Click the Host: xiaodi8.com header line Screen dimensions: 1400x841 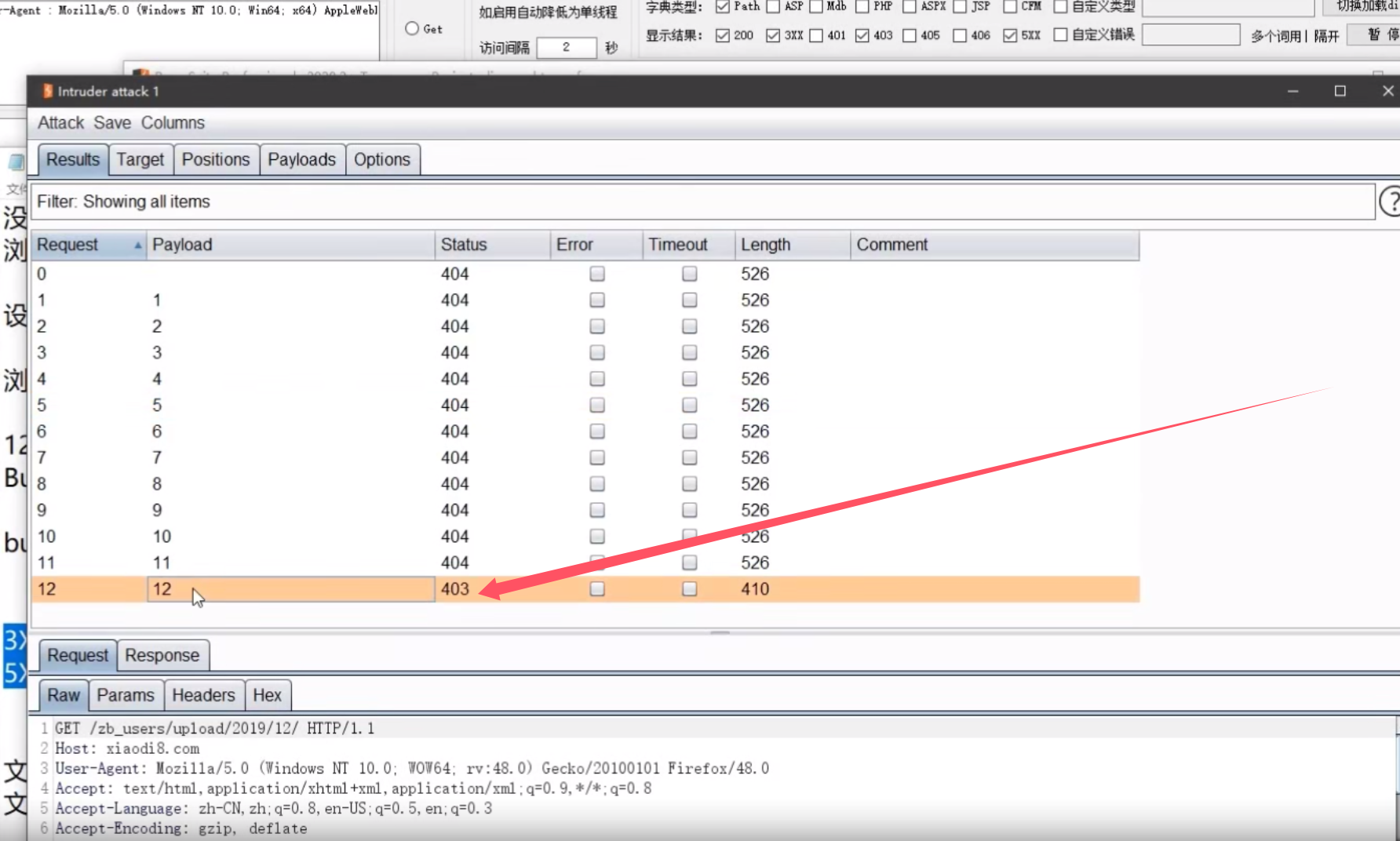click(x=127, y=748)
